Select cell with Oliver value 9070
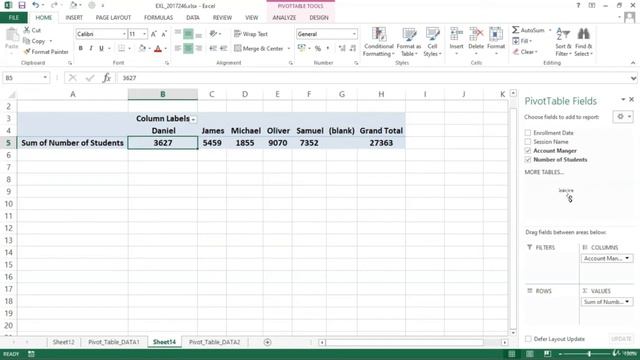Screen dimensions: 640x360 click(x=278, y=143)
